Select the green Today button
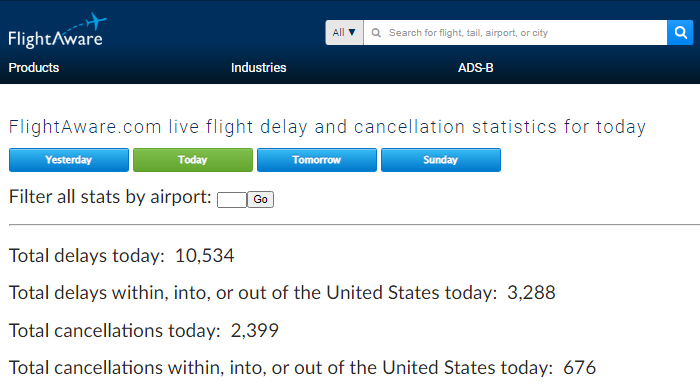 click(x=193, y=160)
